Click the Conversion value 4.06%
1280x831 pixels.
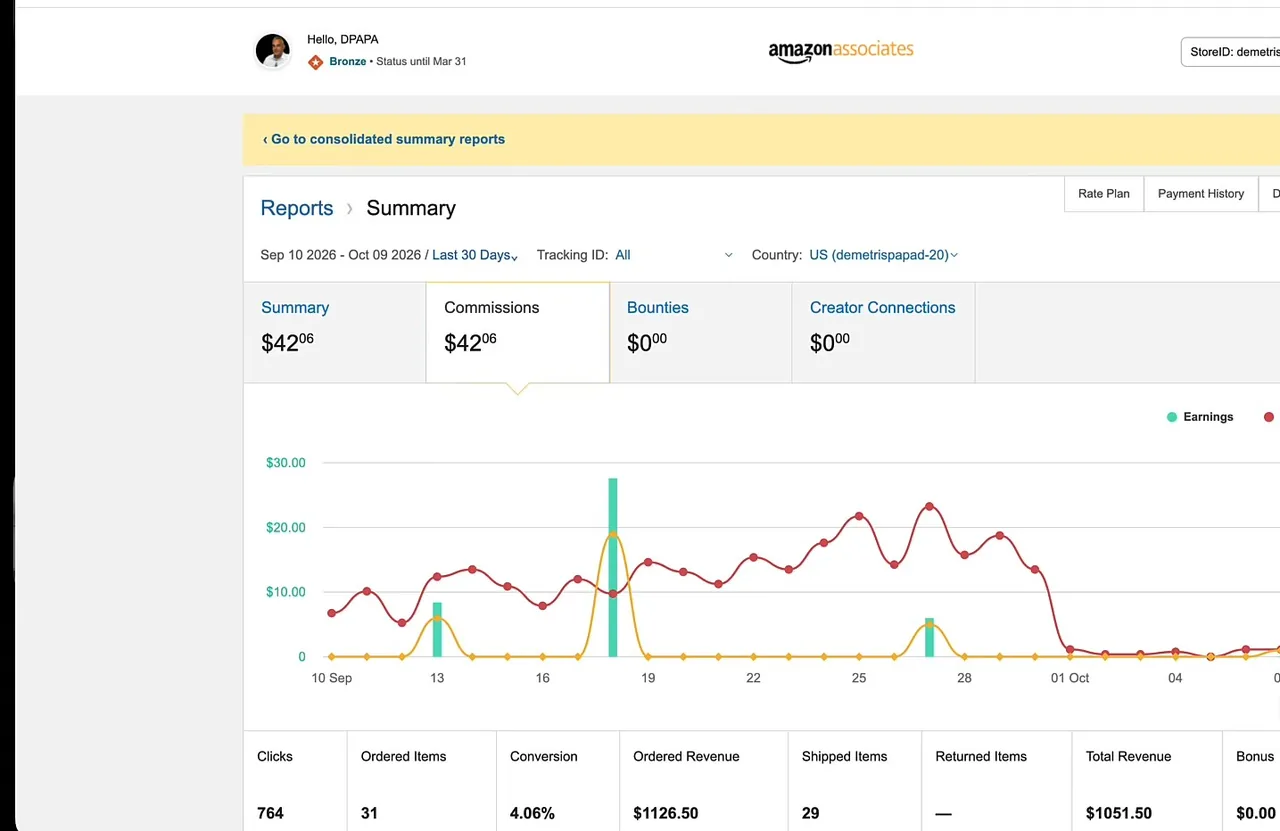tap(532, 813)
